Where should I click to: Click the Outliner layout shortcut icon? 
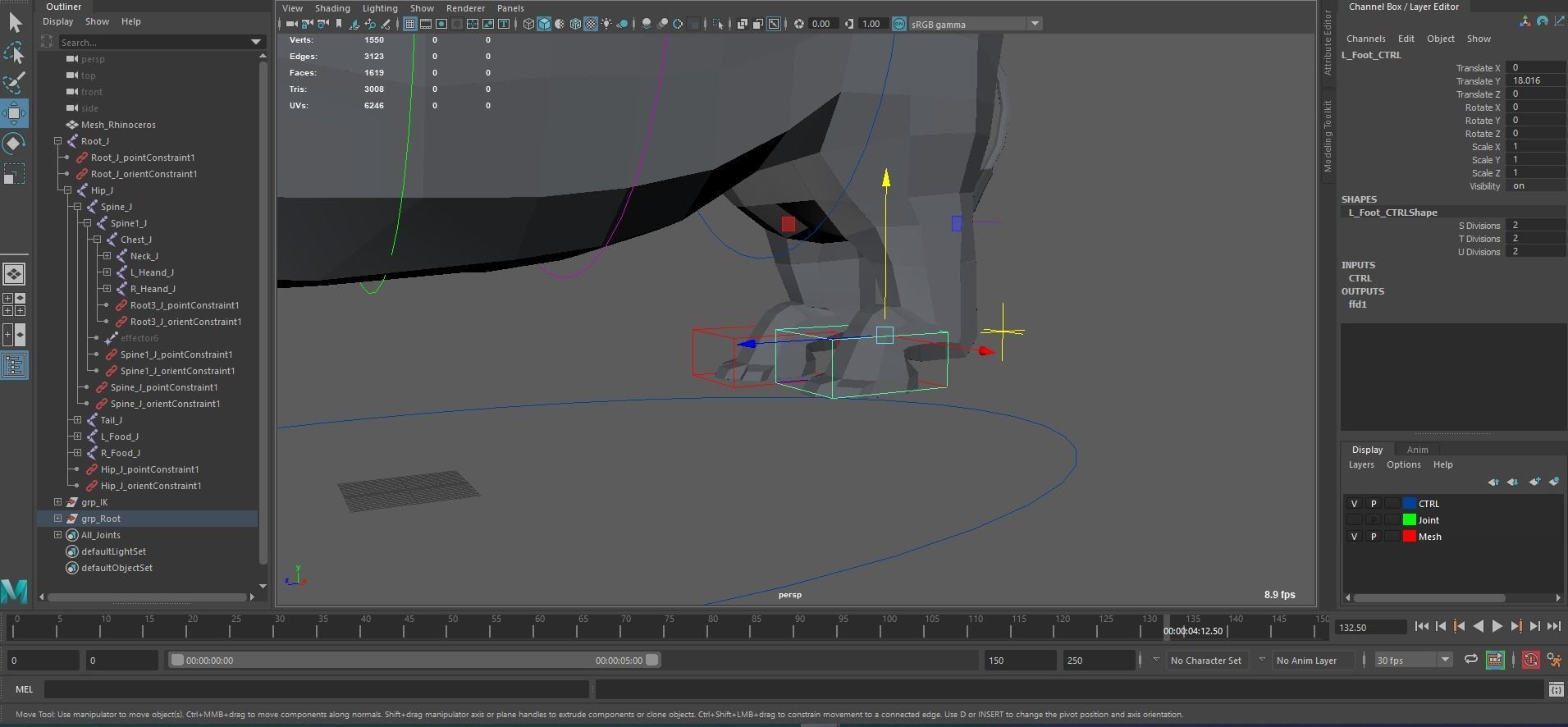pos(15,365)
